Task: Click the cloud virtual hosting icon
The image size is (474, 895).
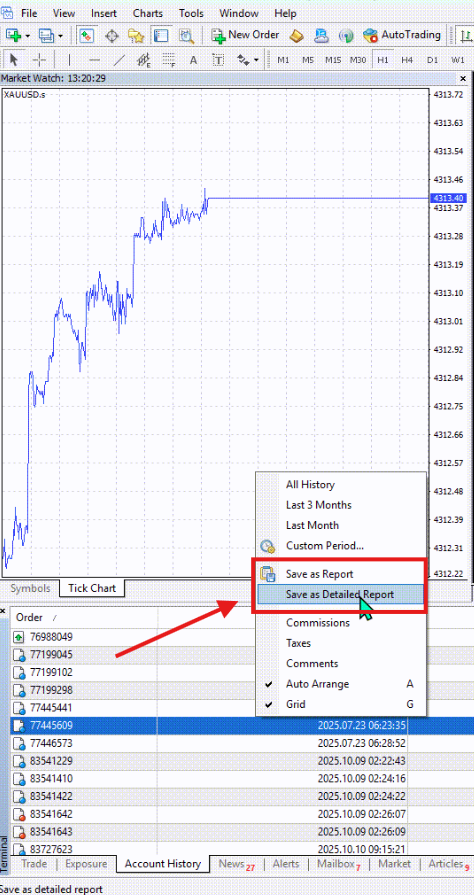Action: coord(321,36)
